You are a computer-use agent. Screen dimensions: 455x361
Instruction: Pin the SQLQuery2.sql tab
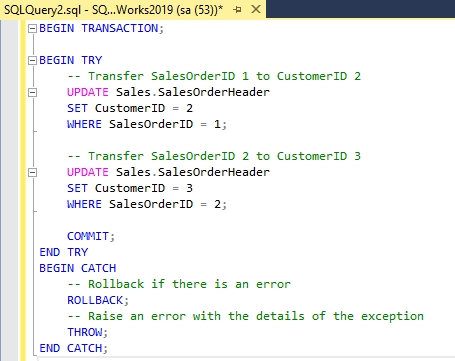click(x=237, y=10)
